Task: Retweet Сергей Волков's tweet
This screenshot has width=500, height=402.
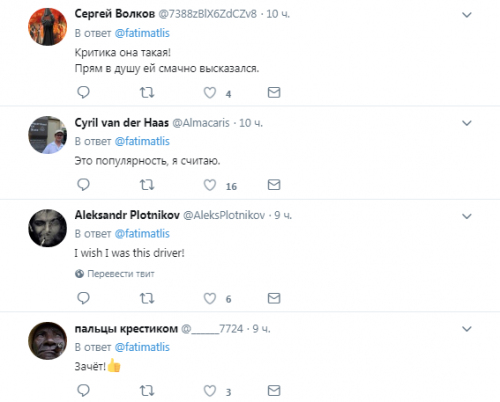Action: 147,92
